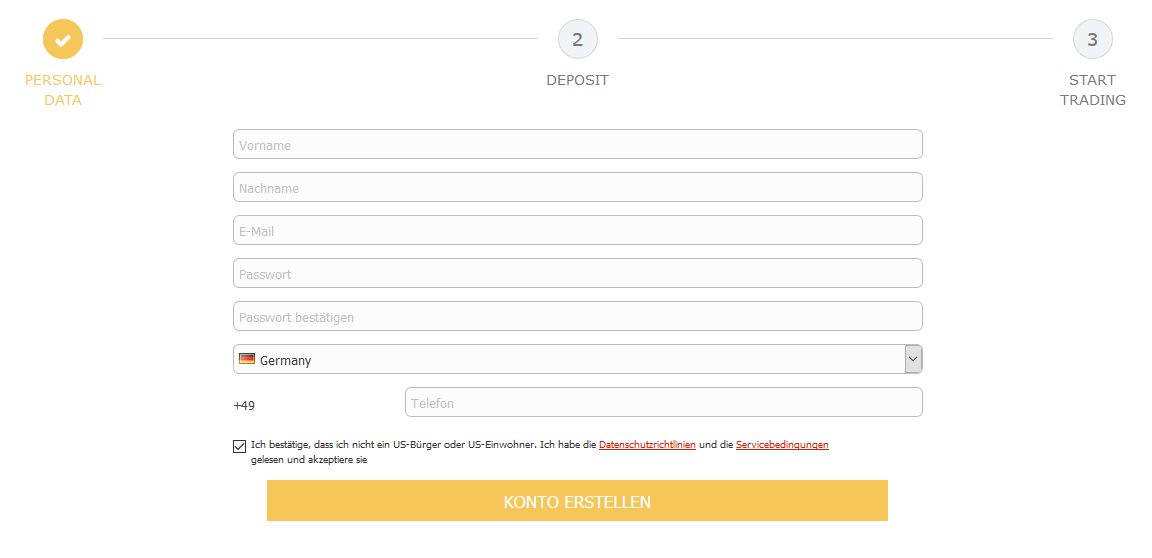This screenshot has width=1152, height=558.
Task: Click the KONTO ERSTELLEN button
Action: tap(577, 501)
